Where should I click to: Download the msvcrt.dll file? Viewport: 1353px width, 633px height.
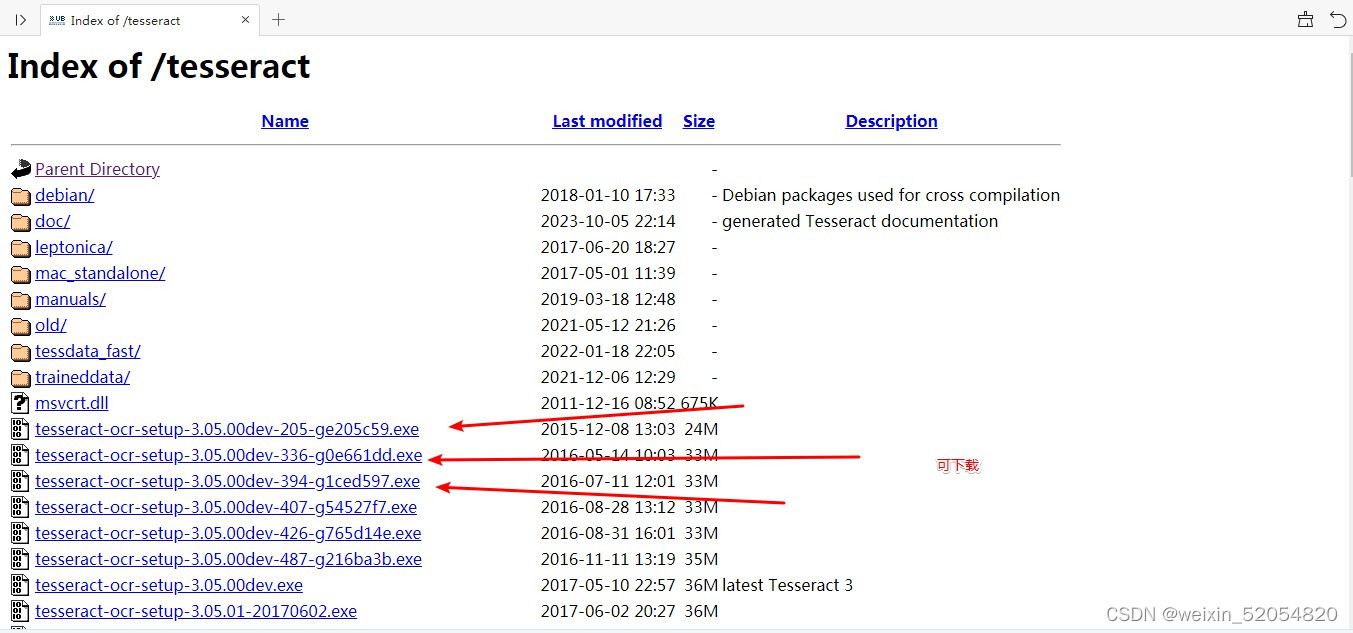click(72, 403)
